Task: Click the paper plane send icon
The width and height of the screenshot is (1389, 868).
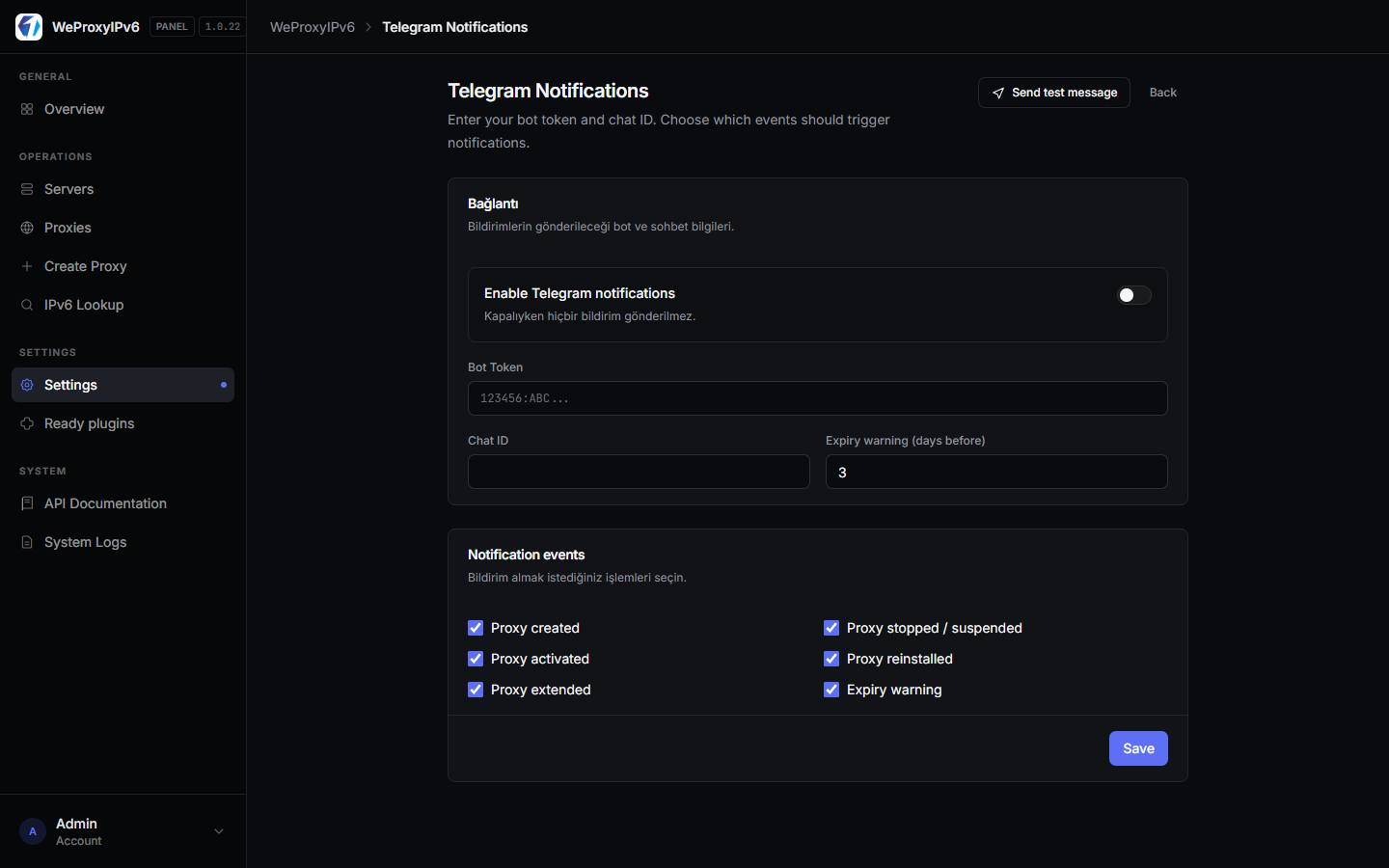Action: click(998, 93)
